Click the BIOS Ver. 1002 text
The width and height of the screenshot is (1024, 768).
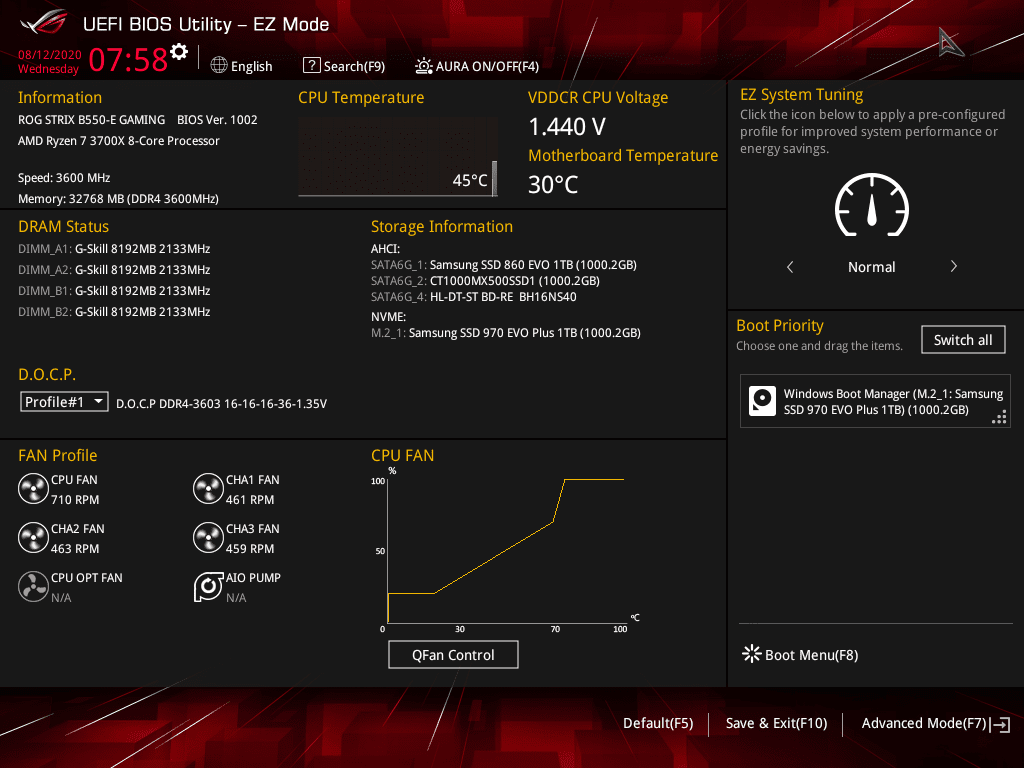pos(217,120)
